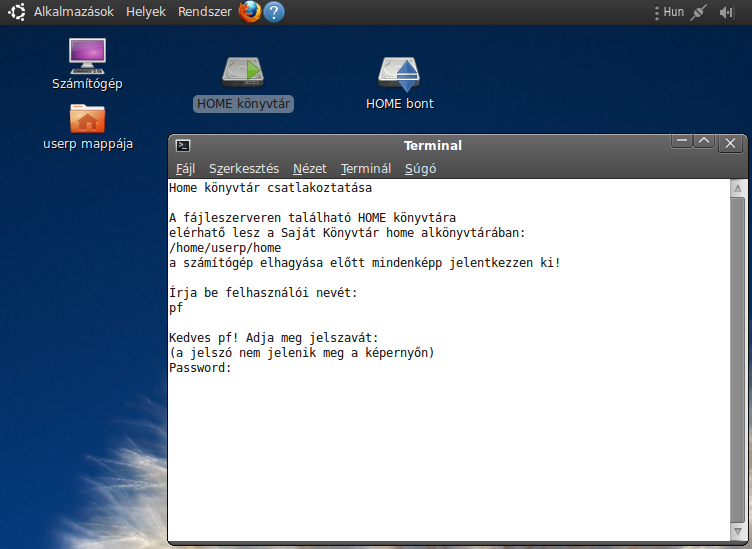752x549 pixels.
Task: Click the blue help question mark icon
Action: tap(273, 12)
